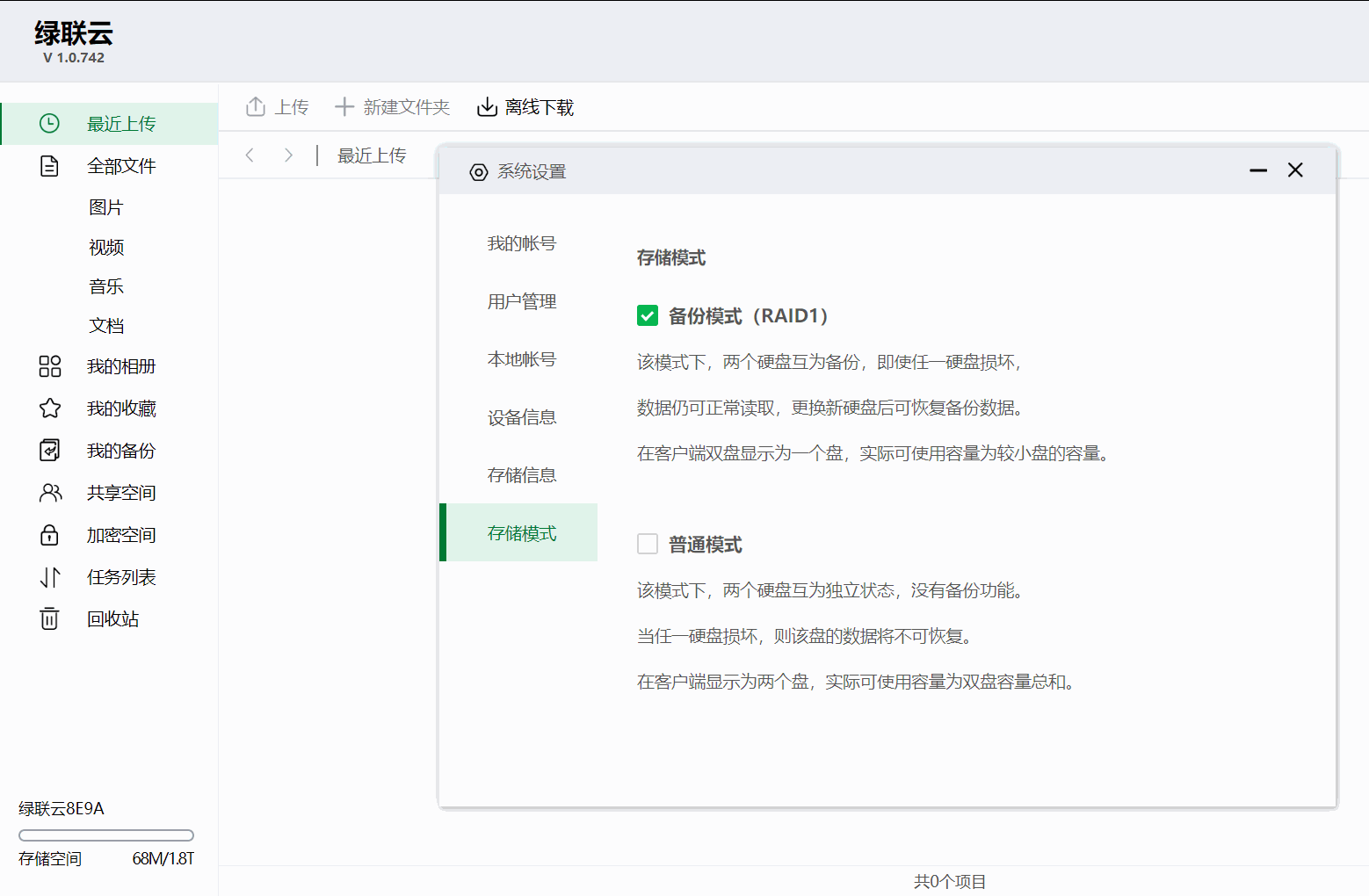Click the 系统设置 dialog title text

pyautogui.click(x=532, y=172)
